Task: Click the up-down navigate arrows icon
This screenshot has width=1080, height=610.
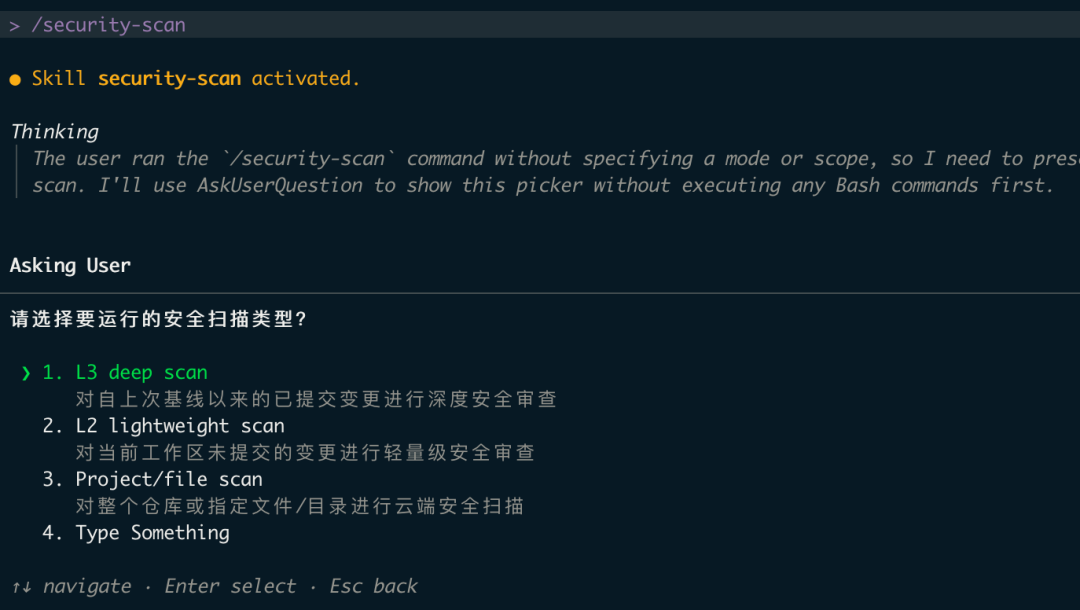Action: click(x=22, y=587)
